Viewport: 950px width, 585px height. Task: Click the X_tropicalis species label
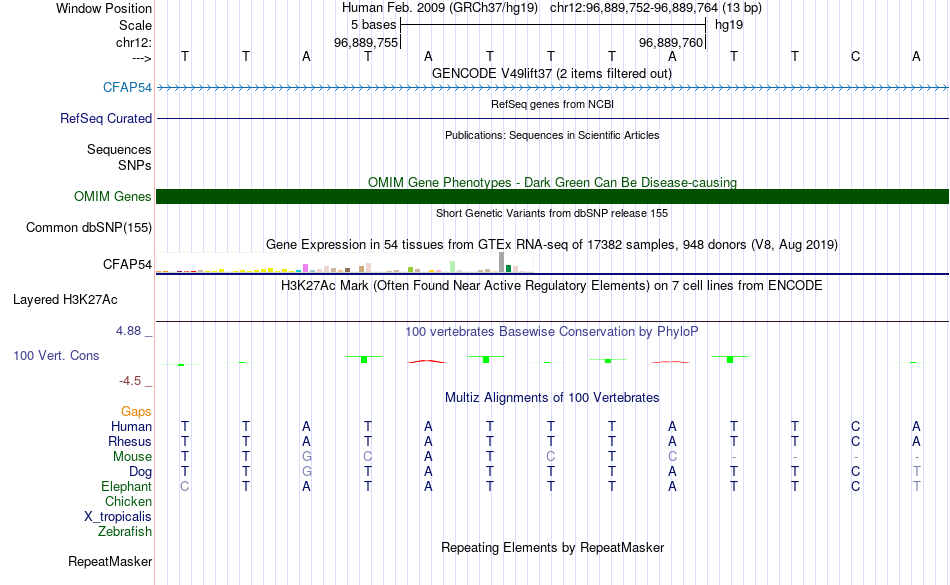click(x=118, y=517)
